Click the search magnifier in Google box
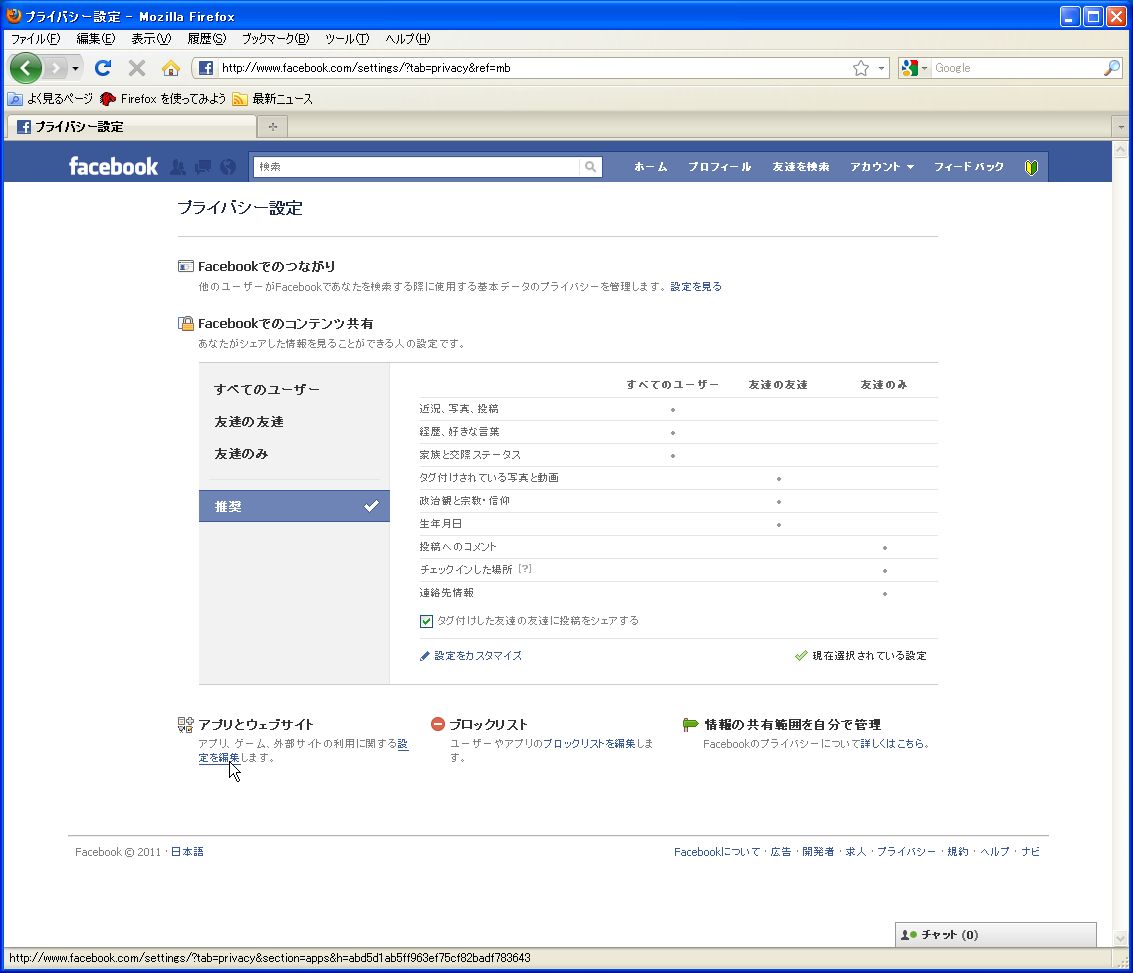Viewport: 1133px width, 973px height. coord(1111,68)
